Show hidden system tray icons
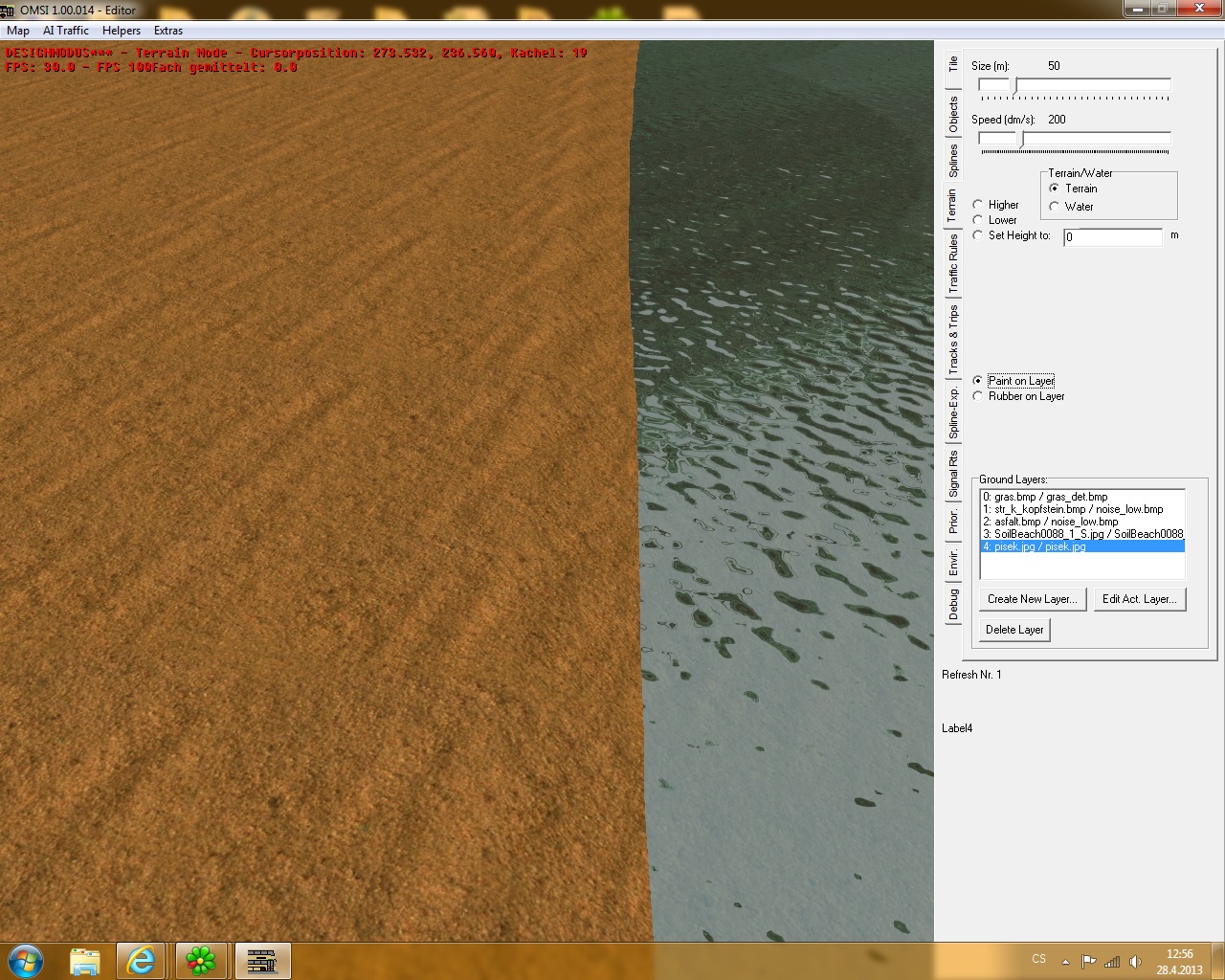The width and height of the screenshot is (1225, 980). point(1065,962)
